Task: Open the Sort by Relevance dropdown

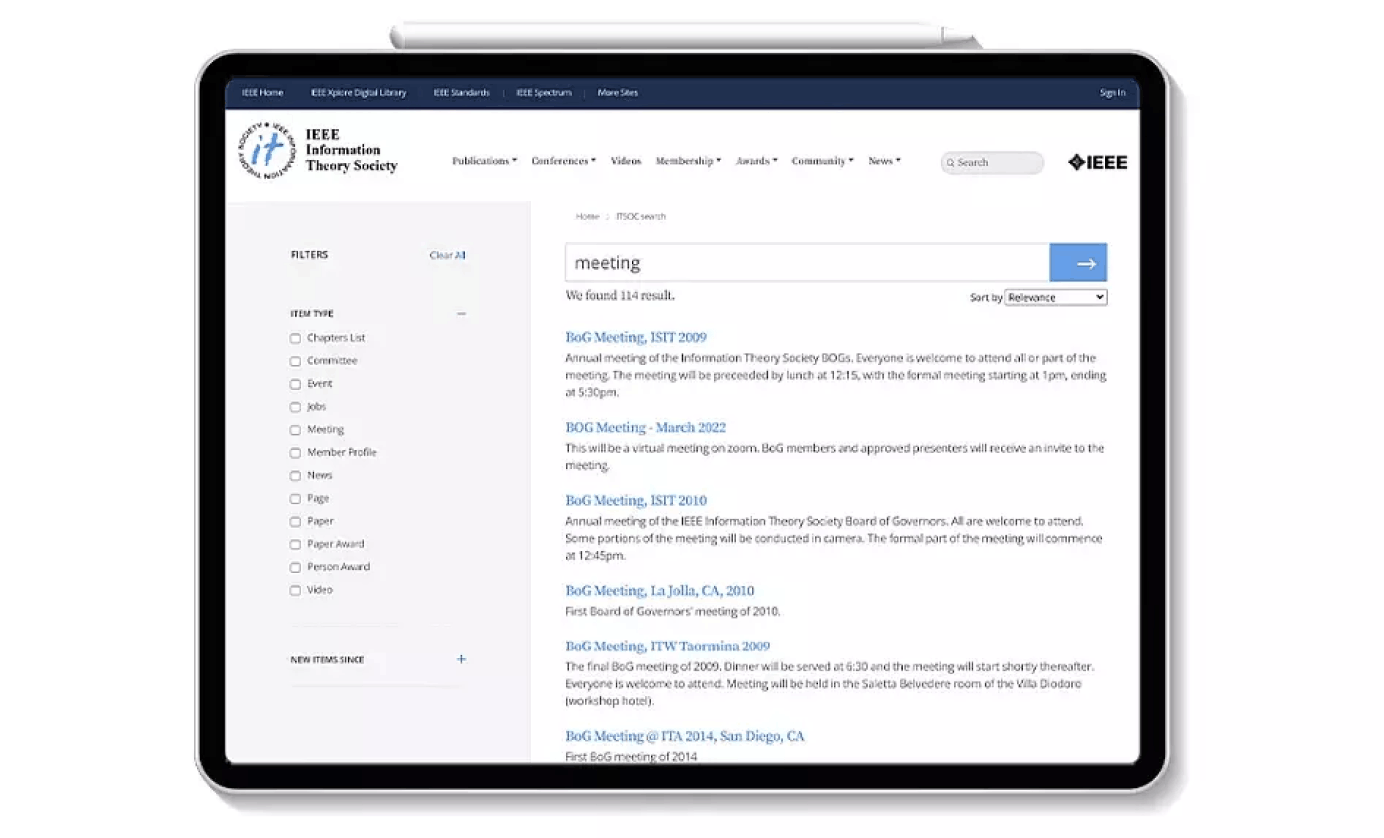Action: pyautogui.click(x=1056, y=297)
